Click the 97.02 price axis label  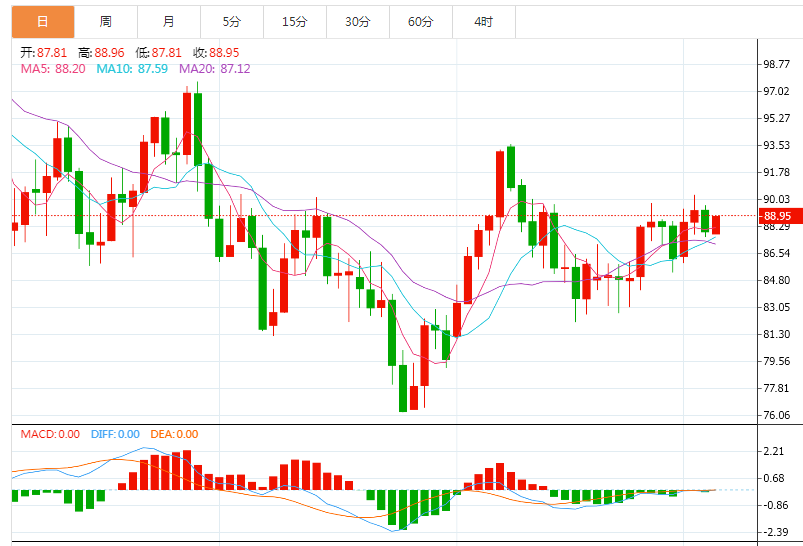point(776,91)
